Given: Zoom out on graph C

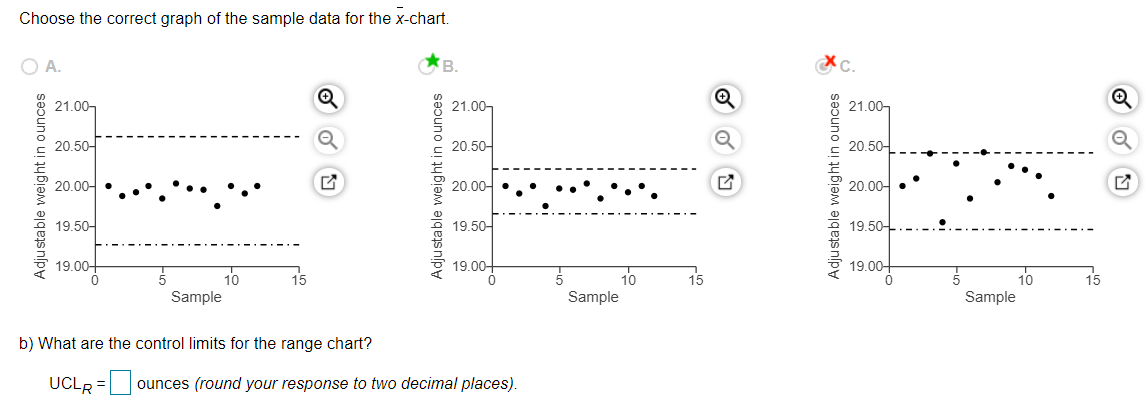Looking at the screenshot, I should (x=1124, y=139).
